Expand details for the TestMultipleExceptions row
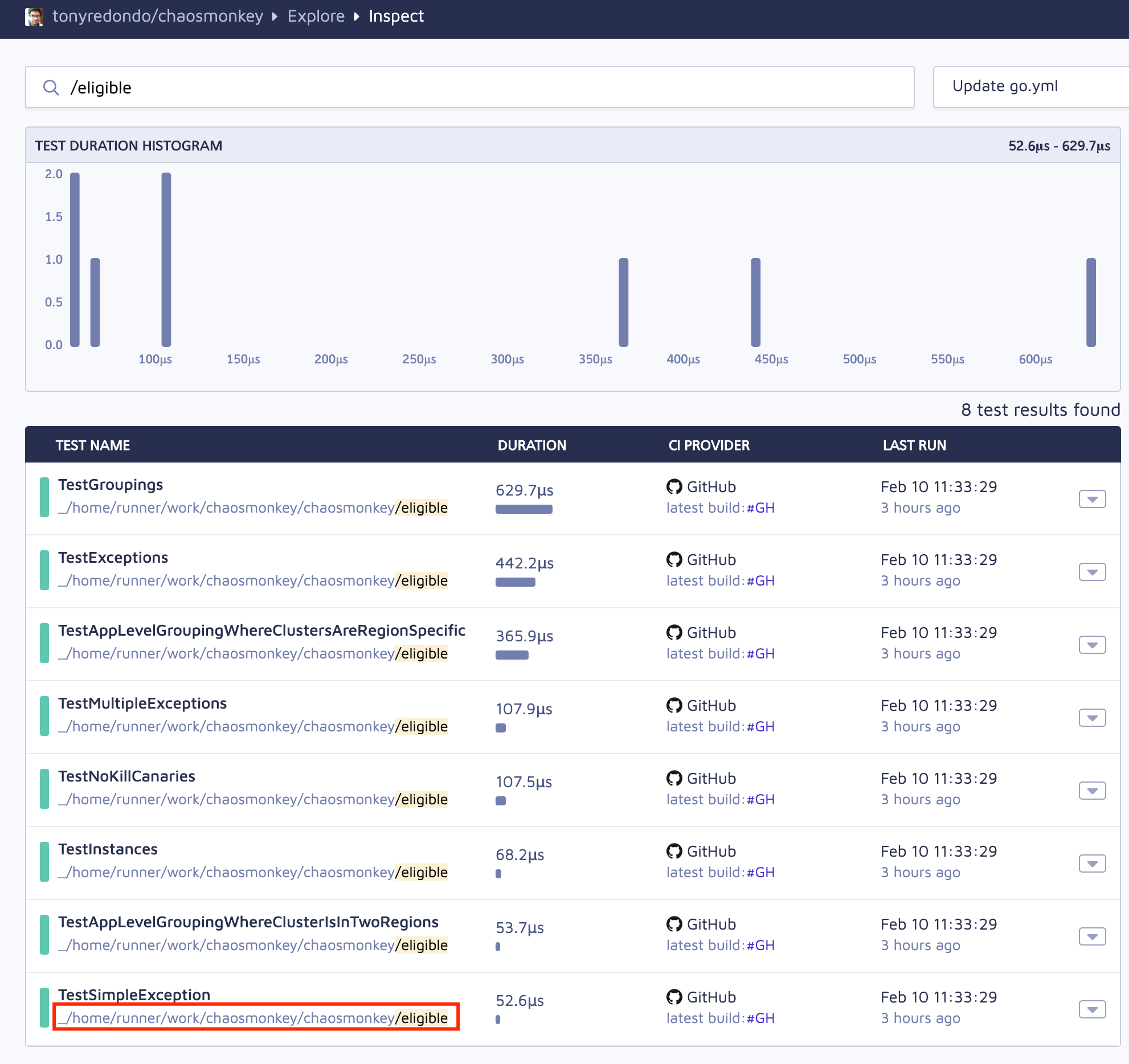 tap(1091, 718)
